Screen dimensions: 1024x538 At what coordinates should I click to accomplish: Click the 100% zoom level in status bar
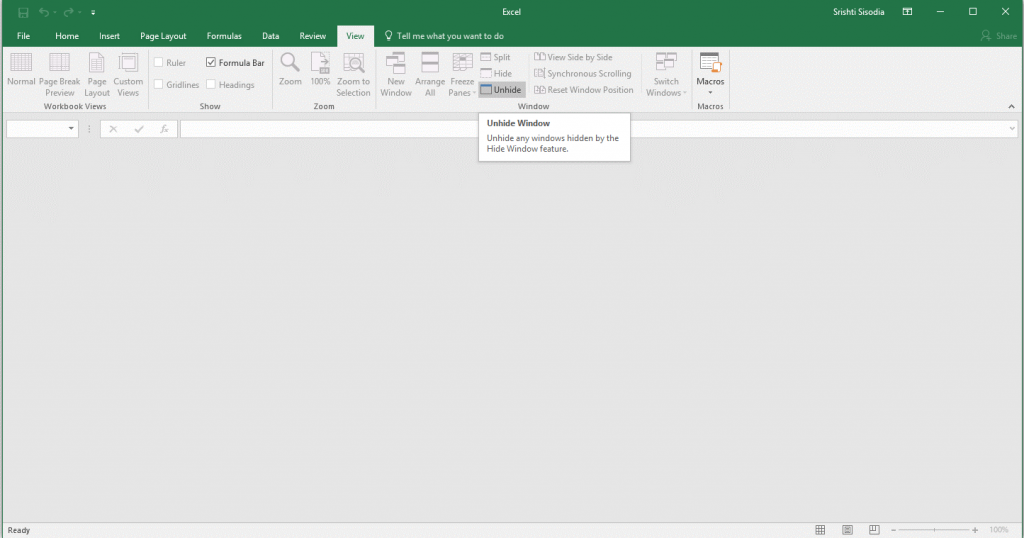(x=999, y=530)
